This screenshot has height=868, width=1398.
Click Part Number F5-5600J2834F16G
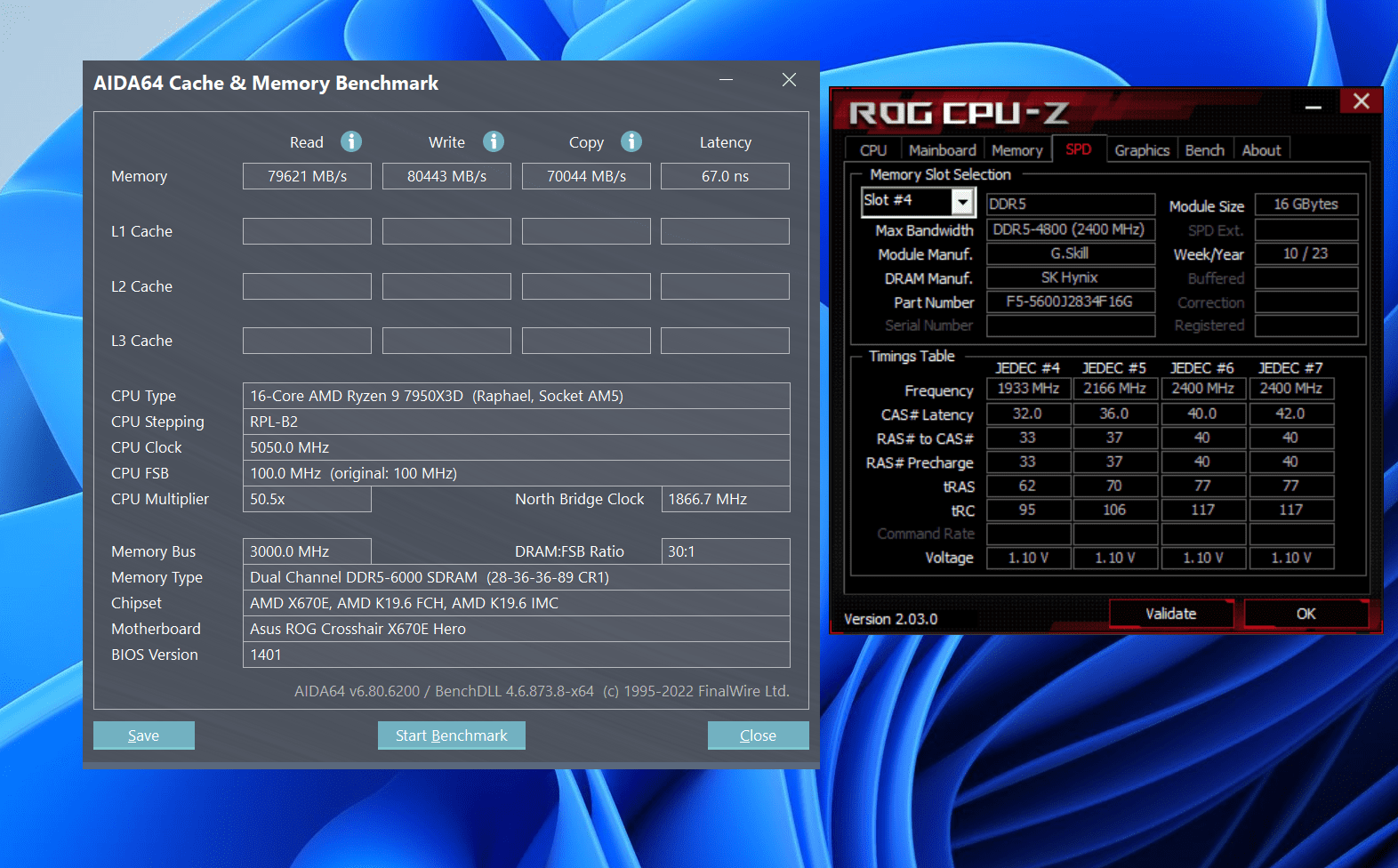(1071, 301)
